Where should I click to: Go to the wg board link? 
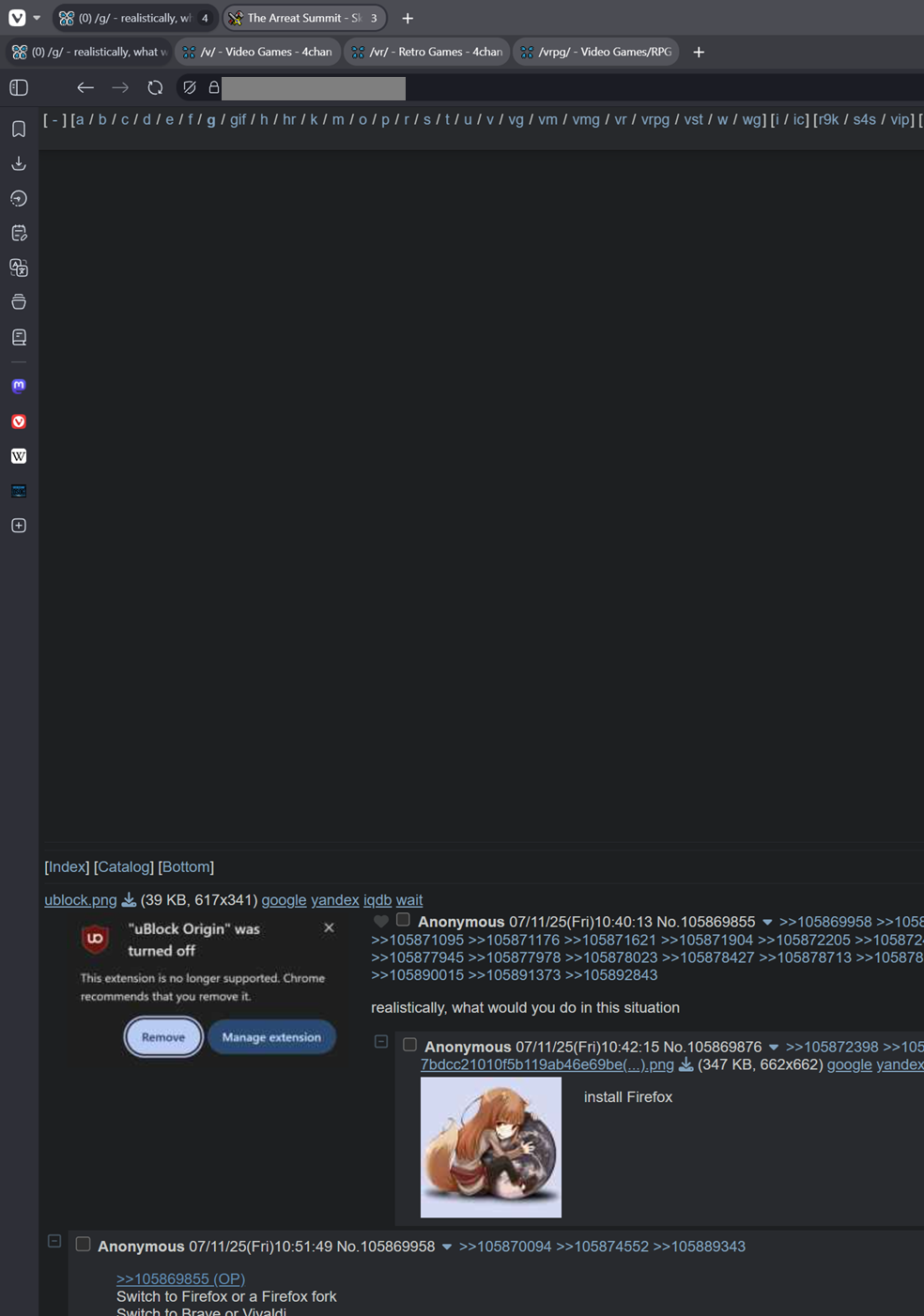point(752,119)
